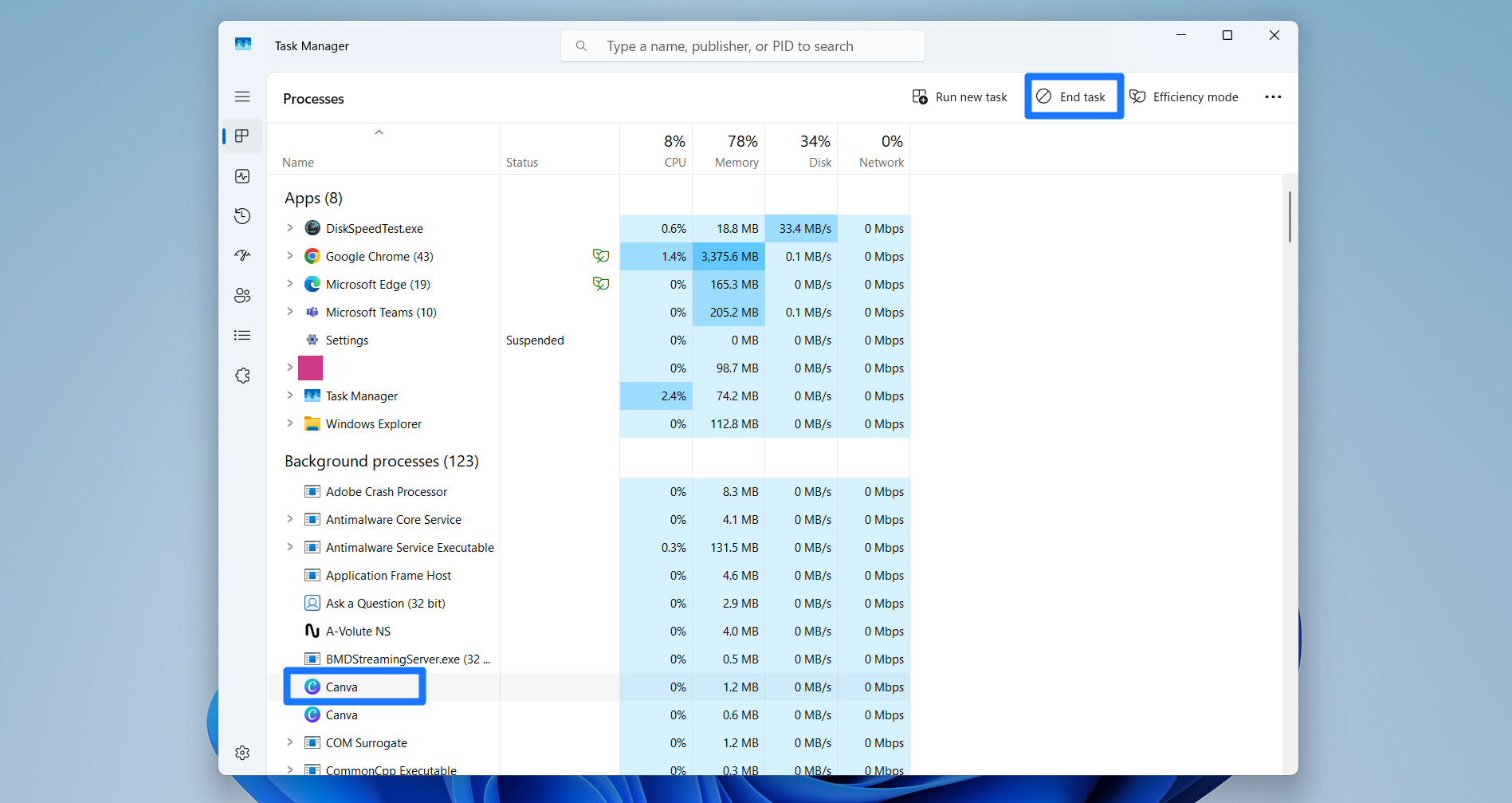This screenshot has height=803, width=1512.
Task: Click the efficiency mode leaf icon next to Google Chrome
Action: coord(601,256)
